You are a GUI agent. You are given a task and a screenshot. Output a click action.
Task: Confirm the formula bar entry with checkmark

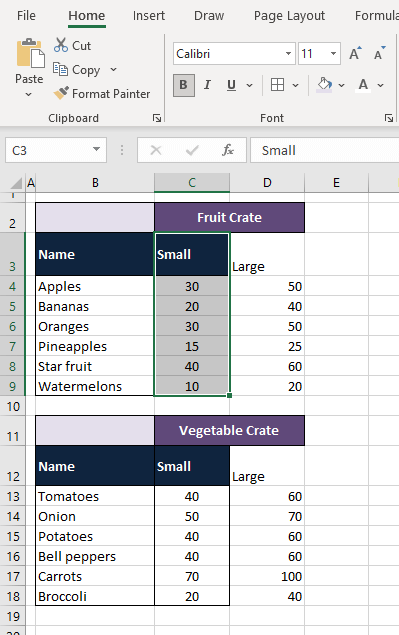[x=192, y=150]
